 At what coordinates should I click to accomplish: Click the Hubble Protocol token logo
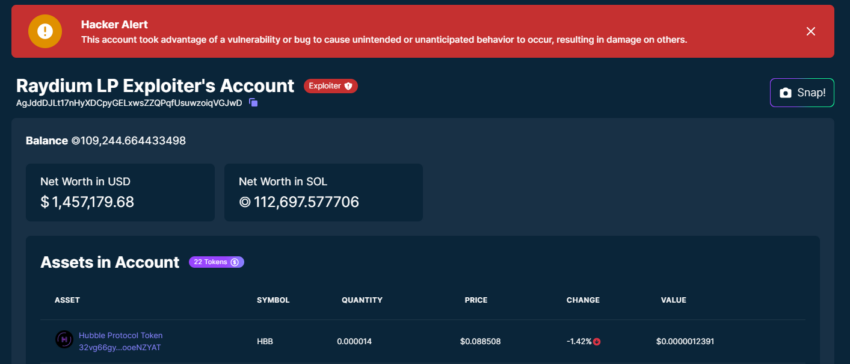tap(64, 340)
